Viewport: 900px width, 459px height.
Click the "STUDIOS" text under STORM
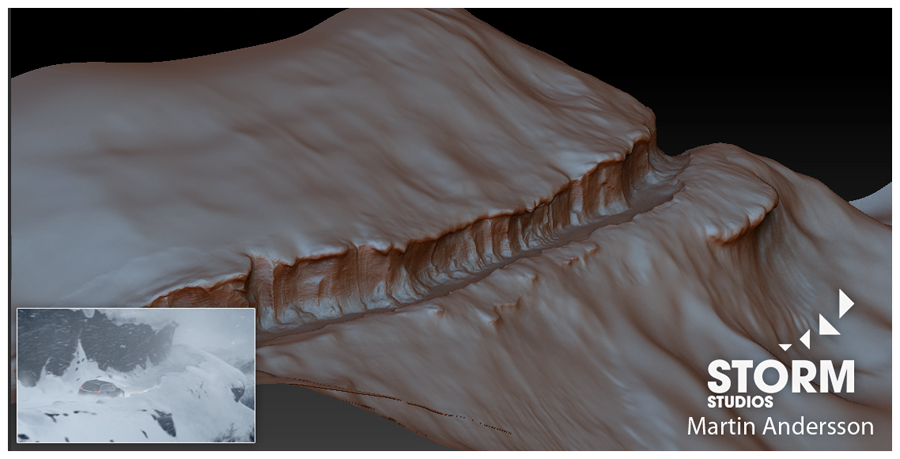click(740, 402)
